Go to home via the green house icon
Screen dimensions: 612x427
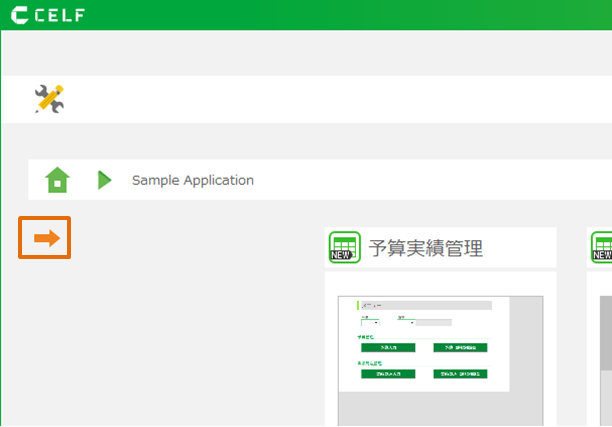tap(58, 180)
